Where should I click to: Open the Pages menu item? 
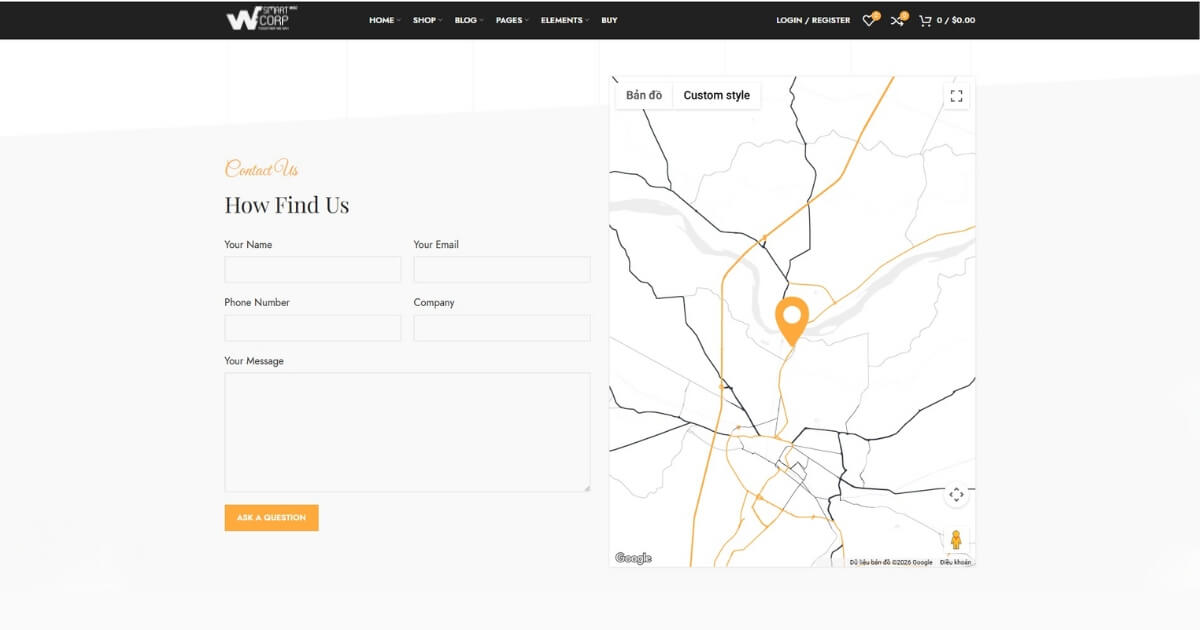[511, 20]
